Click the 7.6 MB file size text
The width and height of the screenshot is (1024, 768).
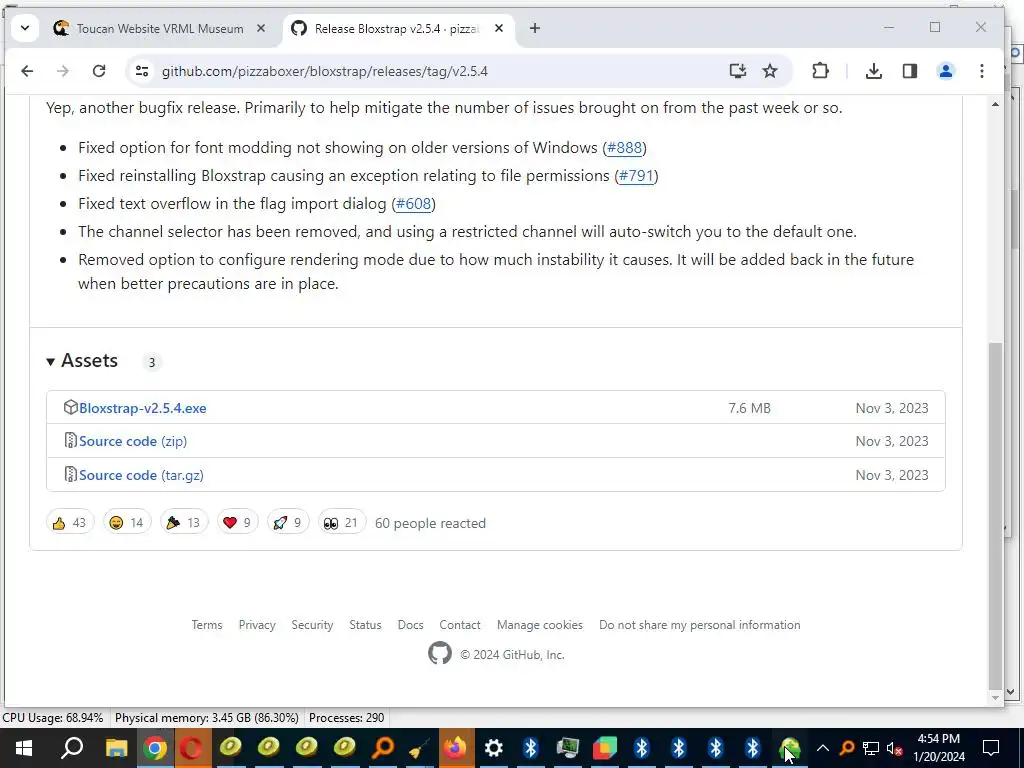click(750, 408)
